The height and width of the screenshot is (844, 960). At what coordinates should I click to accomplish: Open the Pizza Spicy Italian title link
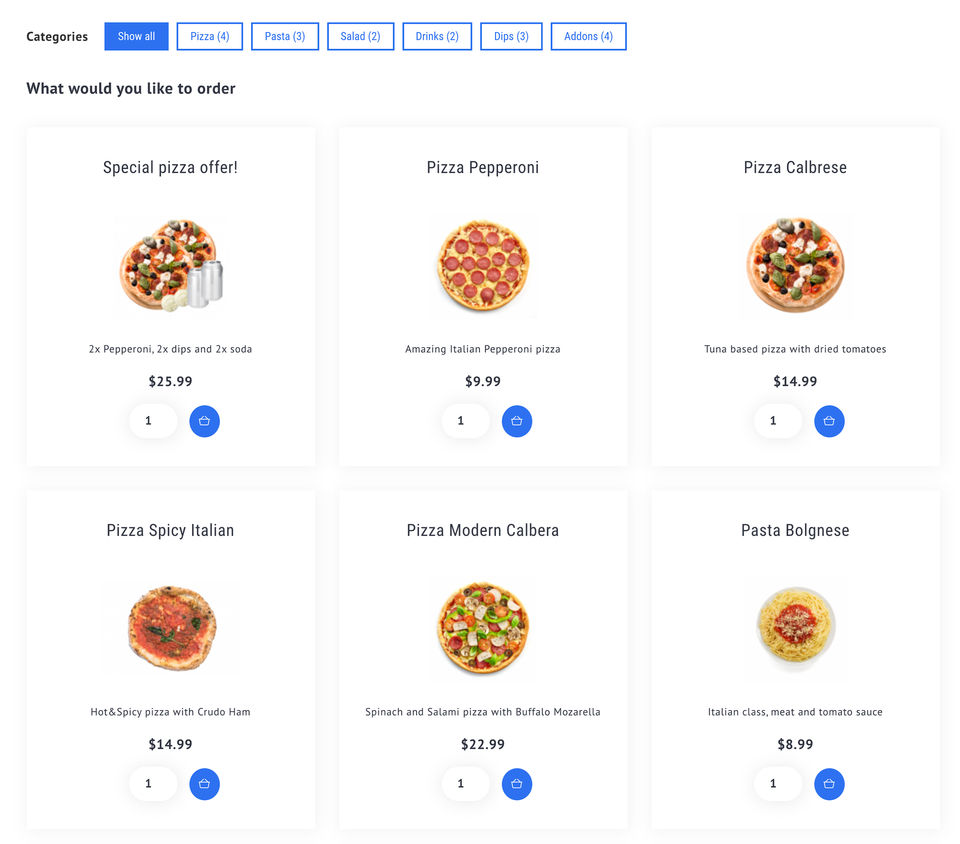[x=170, y=531]
